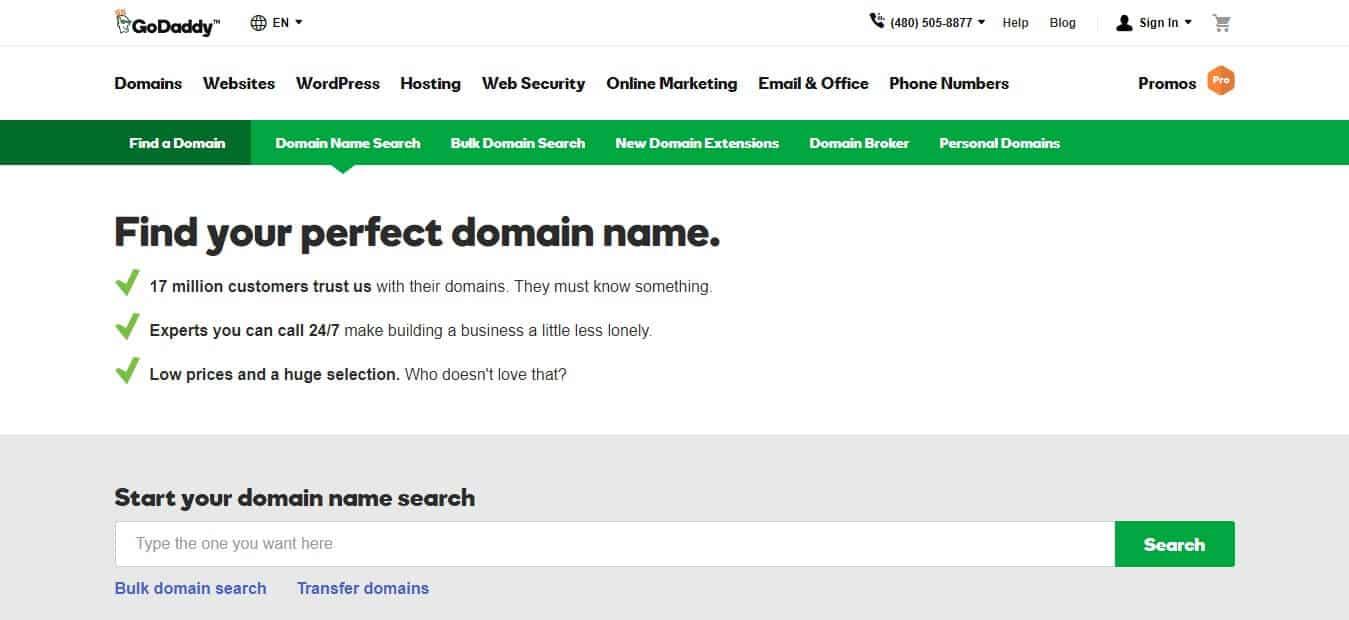
Task: Select the Domain Name Search tab
Action: coord(348,143)
